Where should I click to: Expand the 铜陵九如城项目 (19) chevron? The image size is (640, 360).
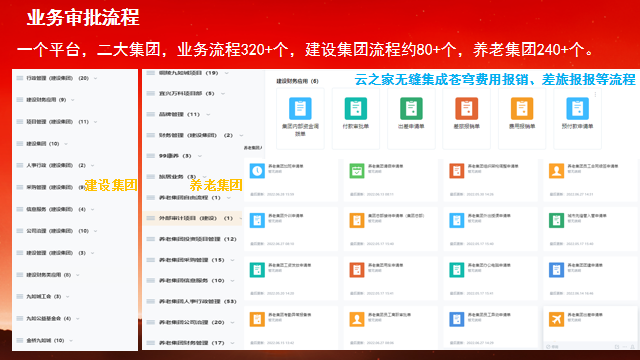227,73
